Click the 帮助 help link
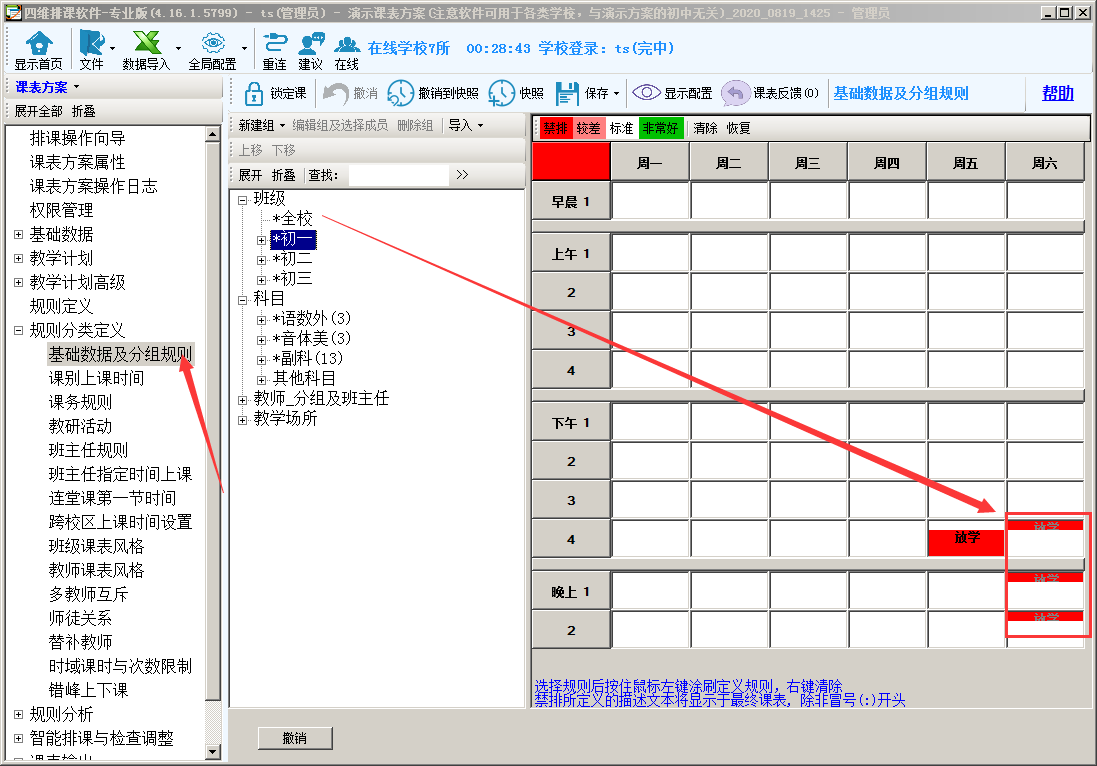 pos(1057,93)
